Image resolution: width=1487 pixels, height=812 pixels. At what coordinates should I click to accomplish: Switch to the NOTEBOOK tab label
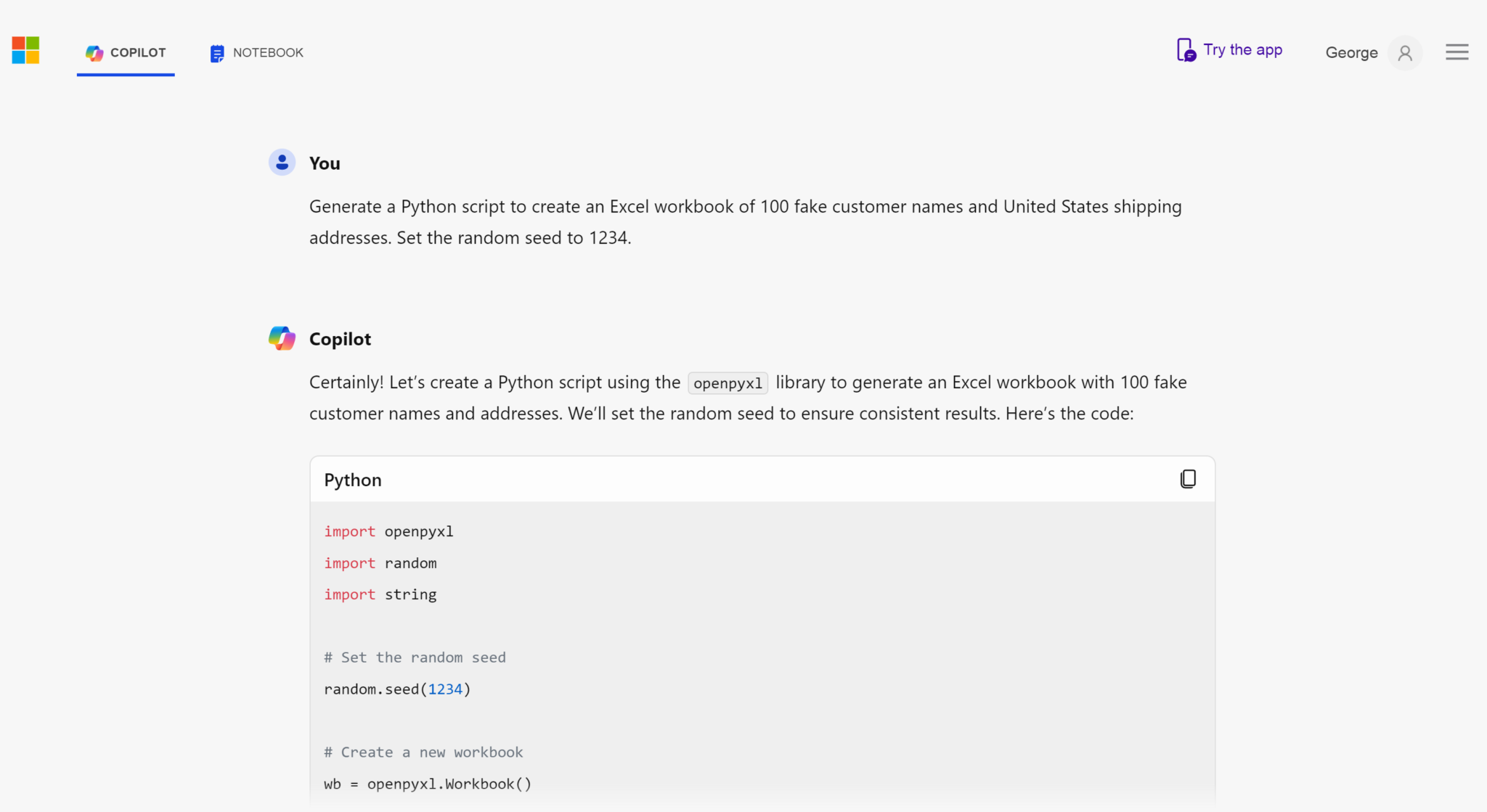point(268,53)
